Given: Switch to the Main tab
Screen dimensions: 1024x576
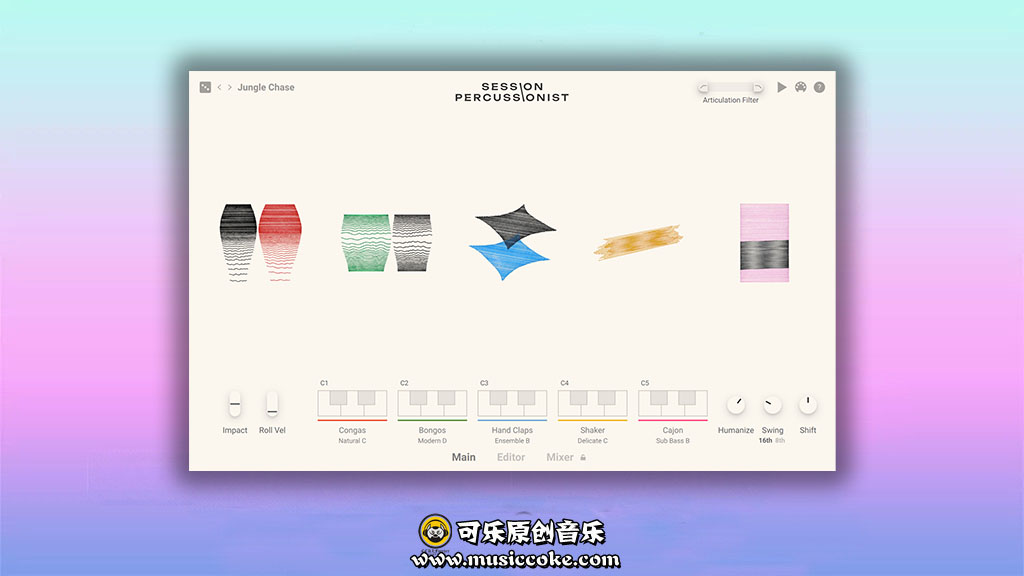Looking at the screenshot, I should coord(464,457).
